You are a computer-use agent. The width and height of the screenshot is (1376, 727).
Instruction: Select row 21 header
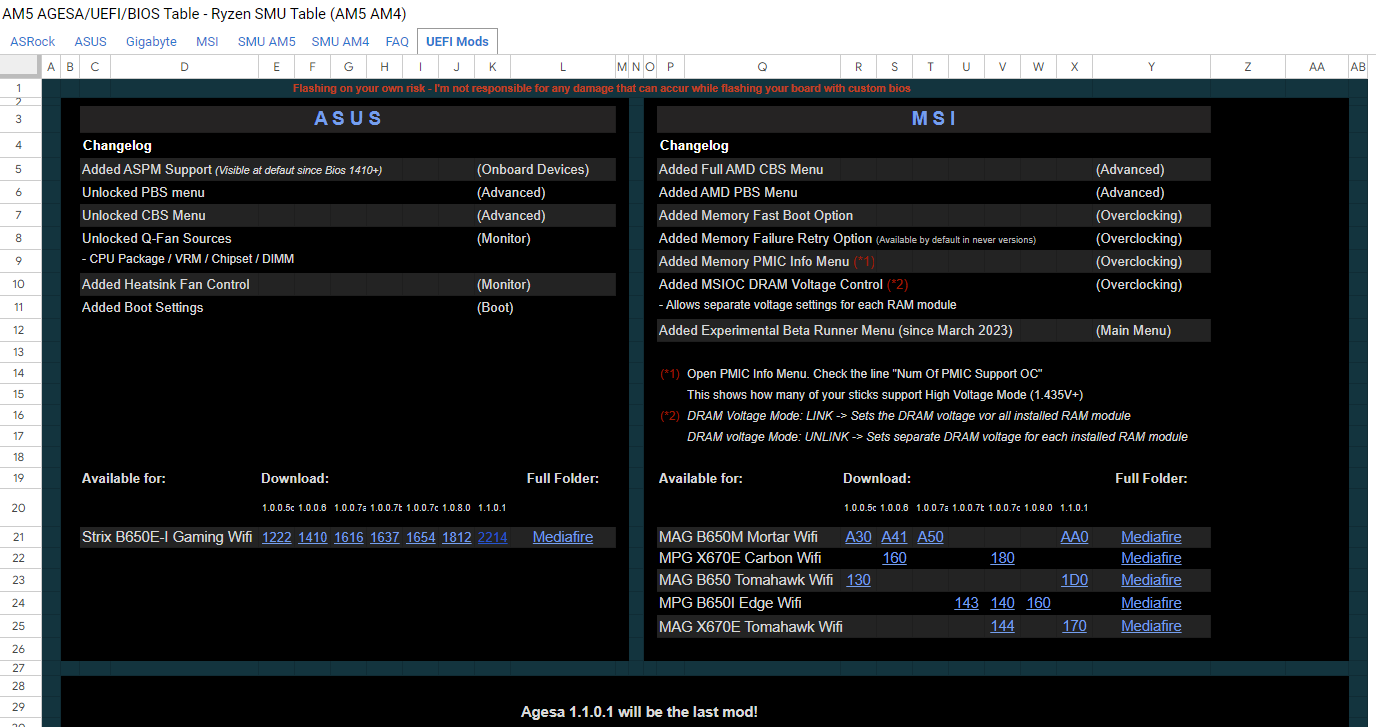pos(20,537)
